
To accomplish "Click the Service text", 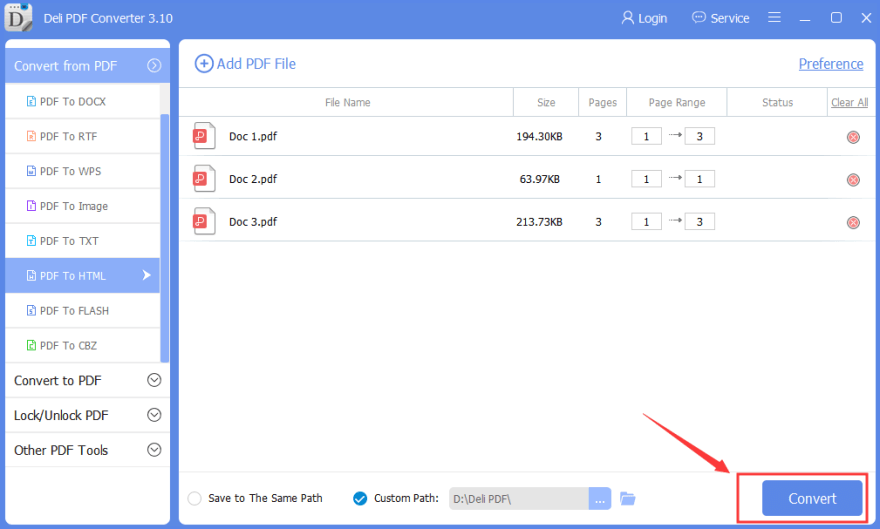I will [730, 19].
